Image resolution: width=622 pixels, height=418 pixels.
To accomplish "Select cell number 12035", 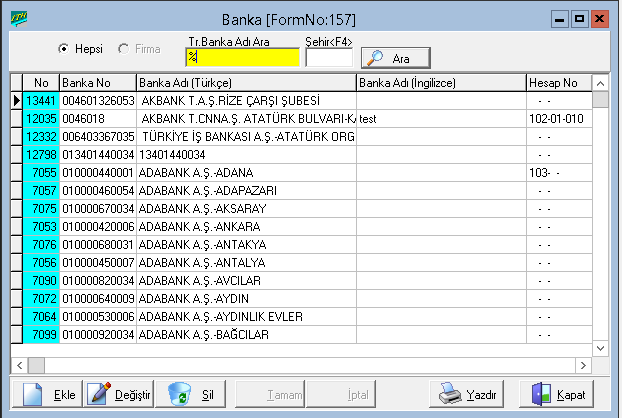I will (41, 119).
